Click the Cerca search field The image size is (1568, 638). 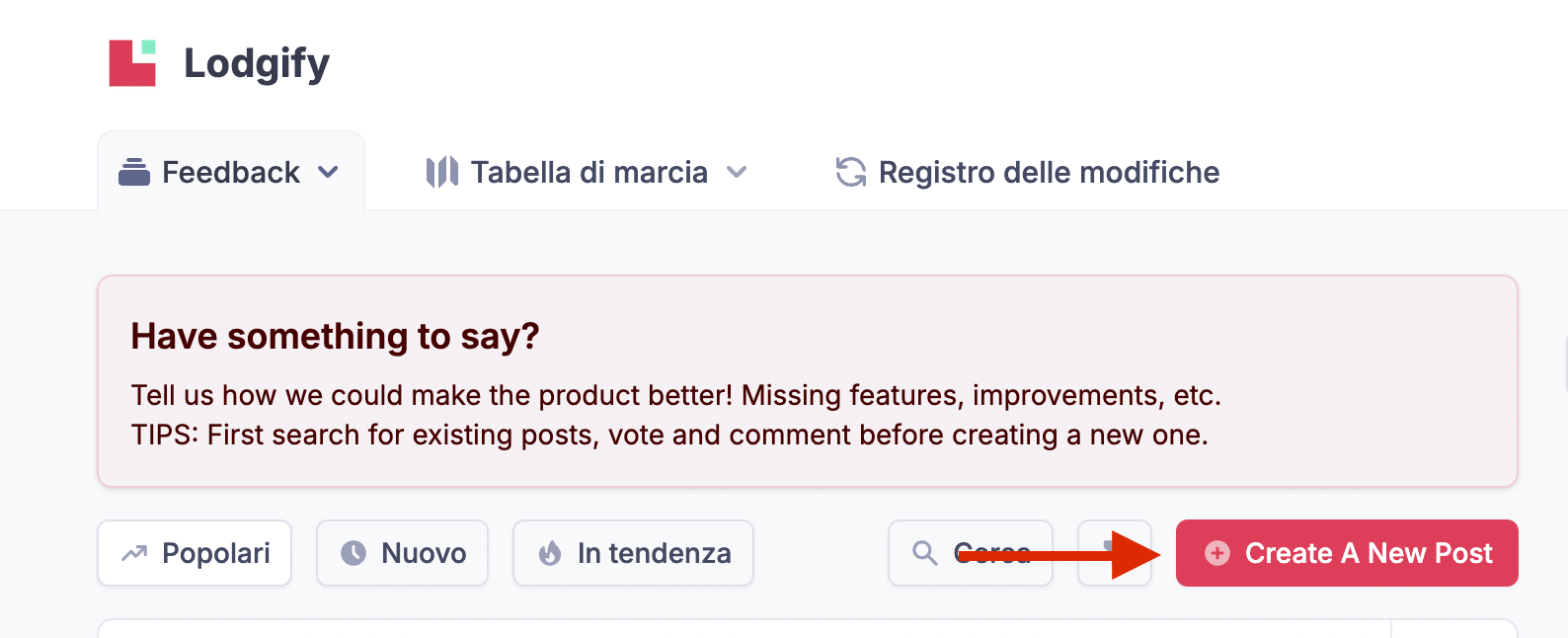pyautogui.click(x=971, y=553)
